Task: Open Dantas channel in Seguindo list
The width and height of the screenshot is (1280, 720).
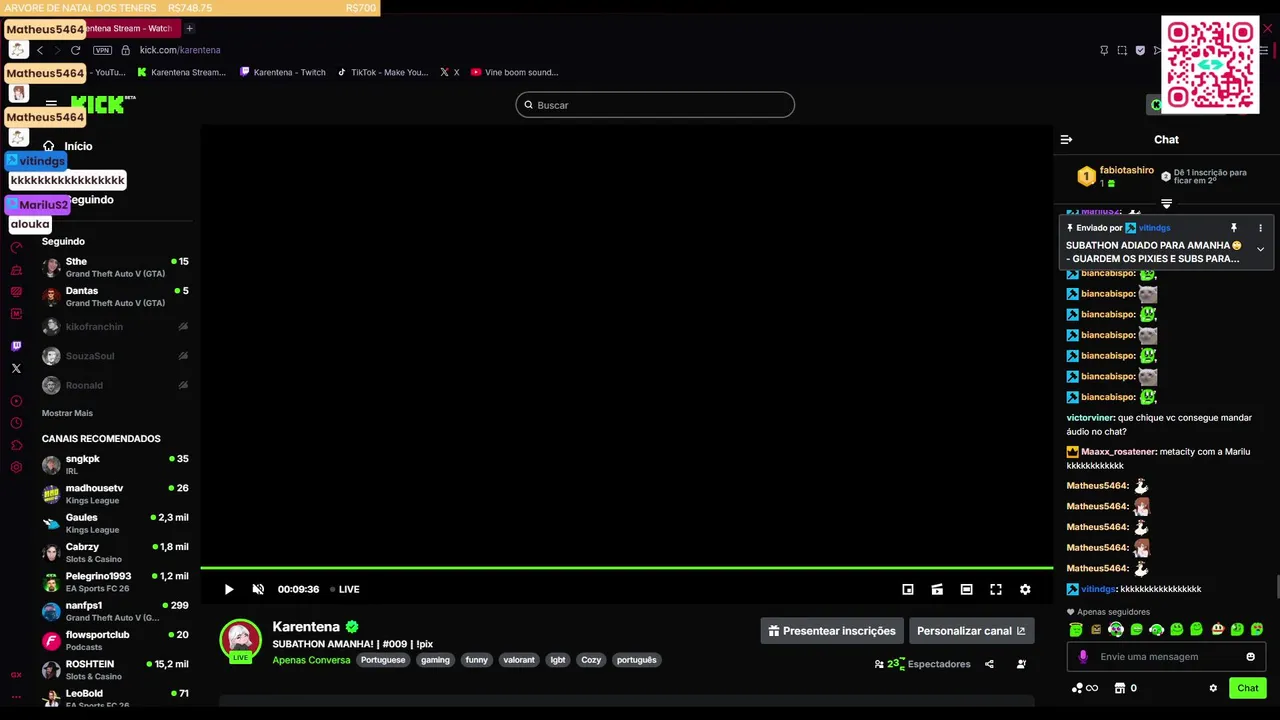Action: click(x=115, y=296)
